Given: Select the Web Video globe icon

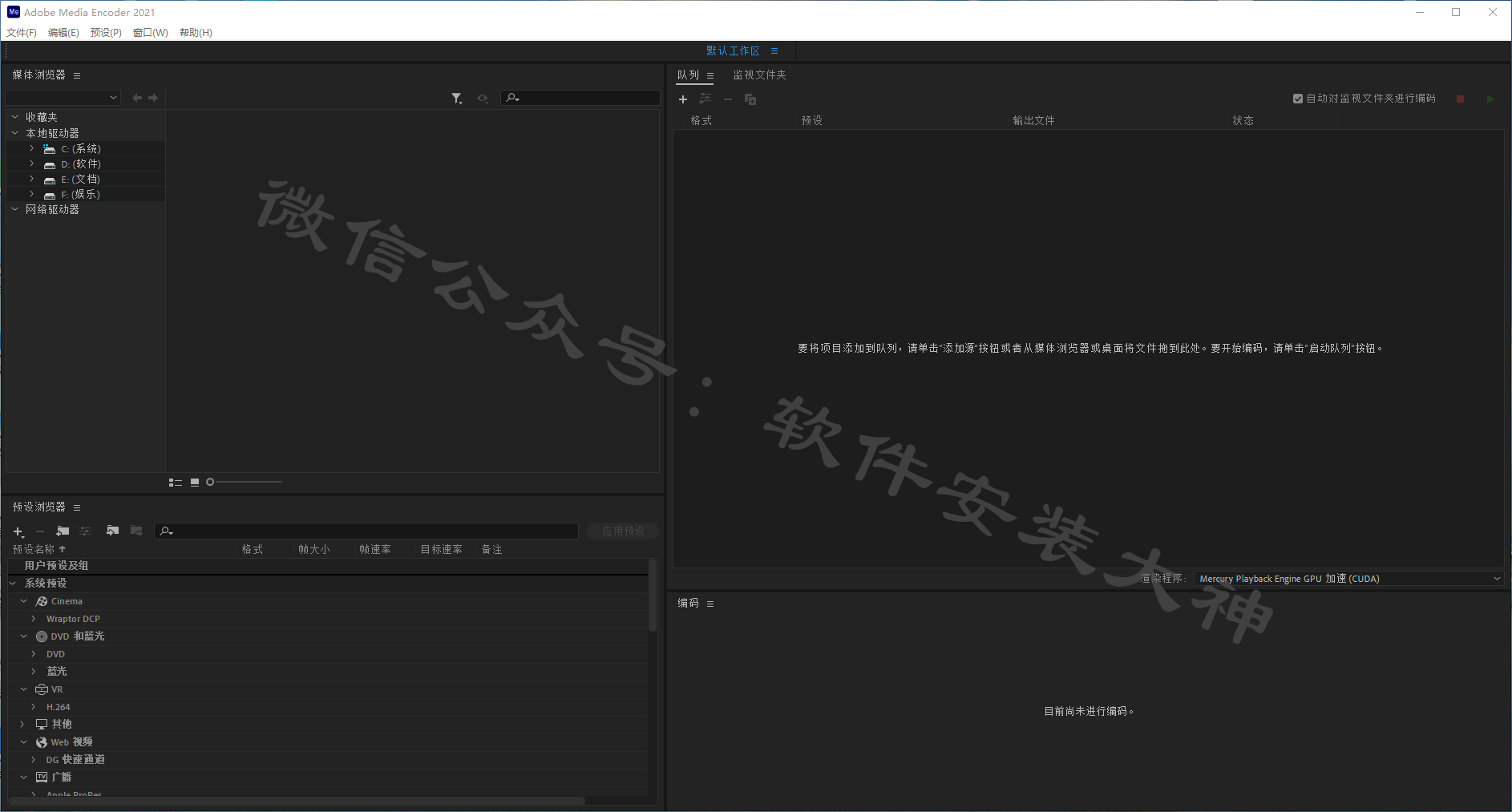Looking at the screenshot, I should pyautogui.click(x=42, y=742).
